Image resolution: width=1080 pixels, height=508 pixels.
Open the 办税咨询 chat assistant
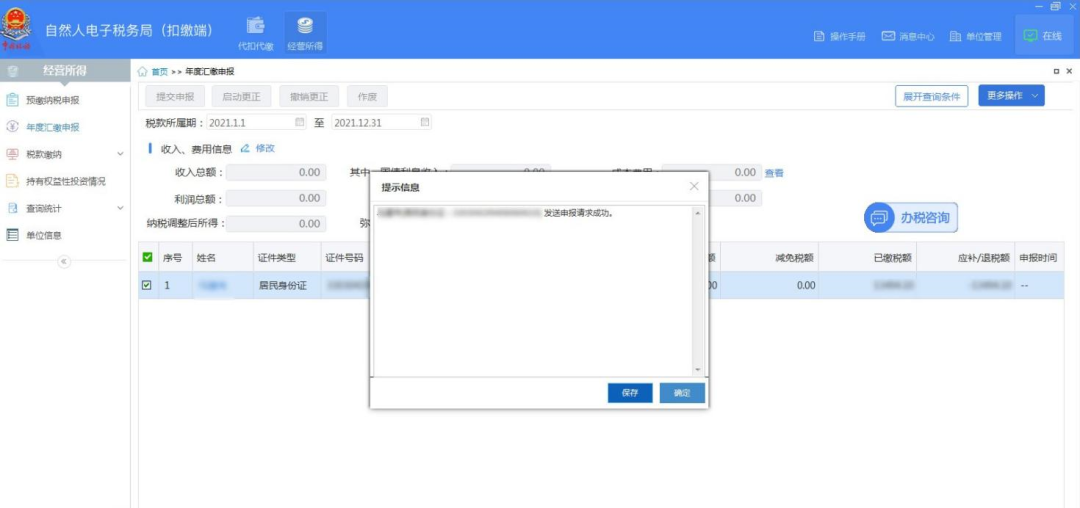point(910,217)
